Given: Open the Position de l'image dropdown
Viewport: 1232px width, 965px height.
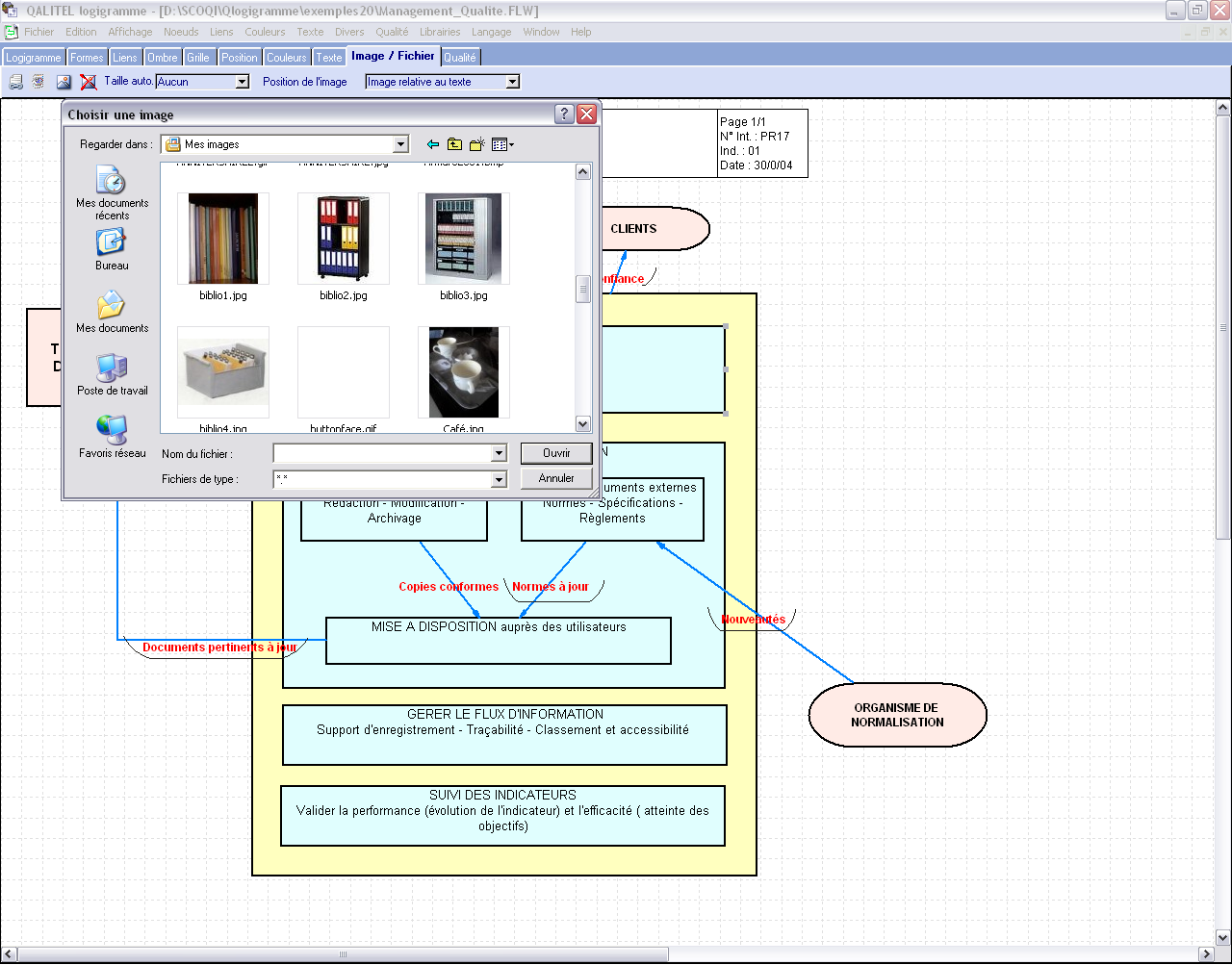Looking at the screenshot, I should click(512, 83).
